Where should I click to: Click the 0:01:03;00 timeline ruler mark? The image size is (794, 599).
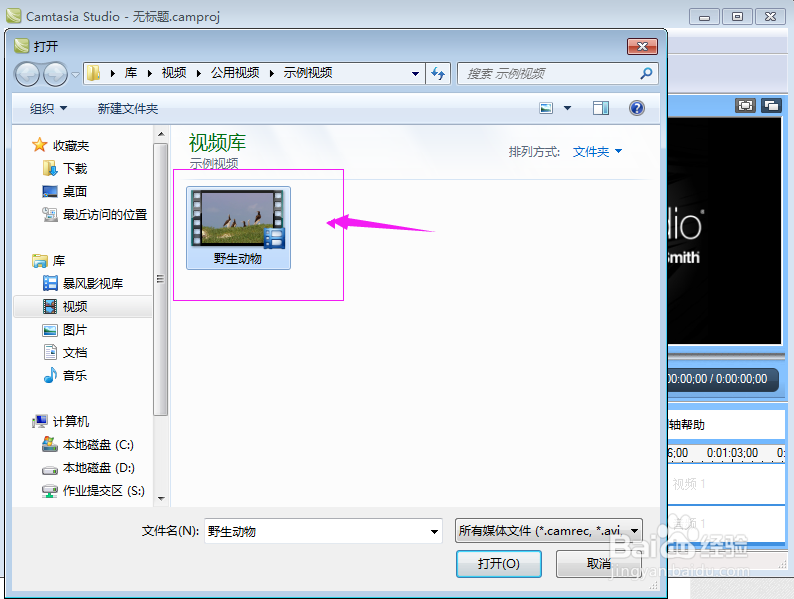(x=732, y=453)
